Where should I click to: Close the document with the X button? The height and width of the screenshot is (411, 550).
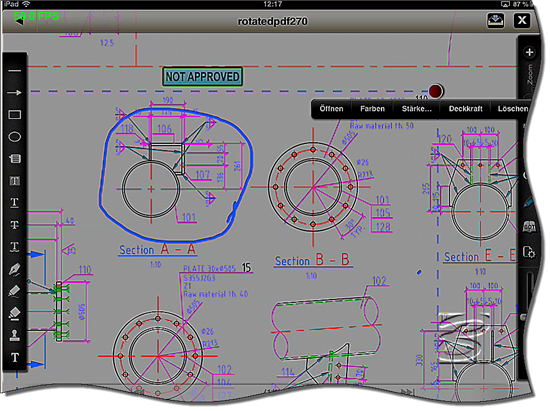point(522,20)
